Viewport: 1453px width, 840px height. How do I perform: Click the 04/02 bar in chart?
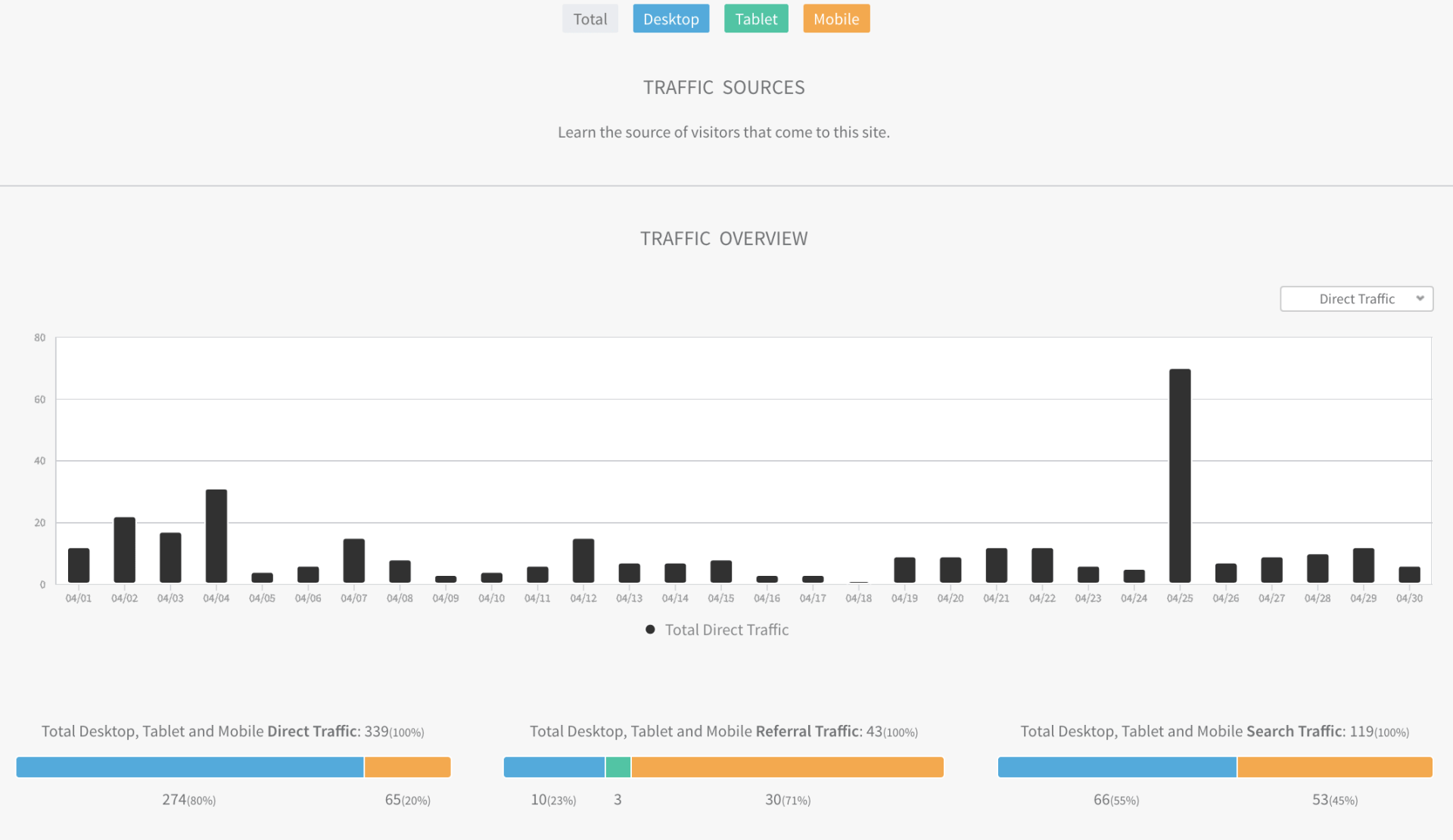(124, 550)
